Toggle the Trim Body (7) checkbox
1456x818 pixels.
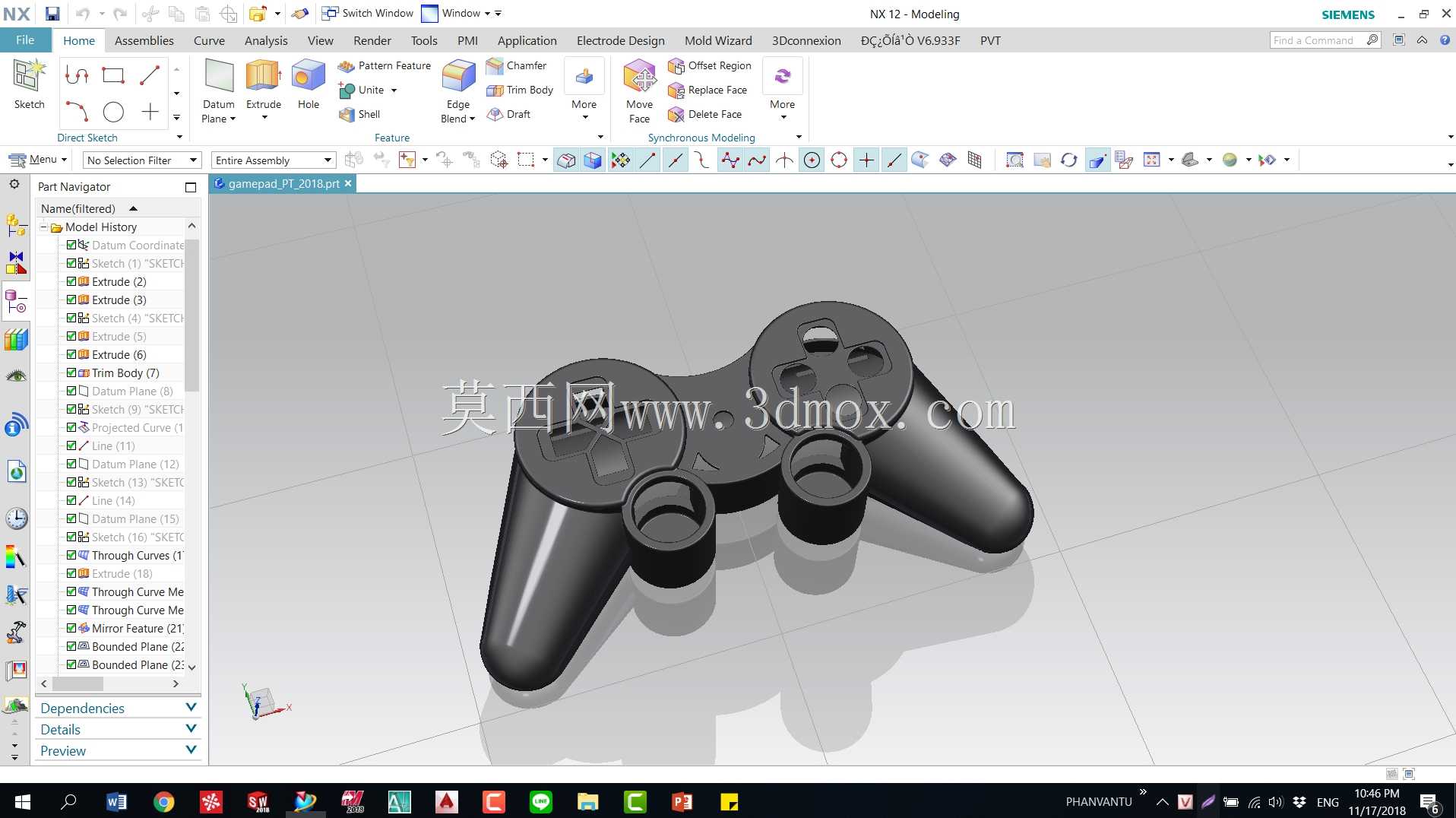coord(71,373)
